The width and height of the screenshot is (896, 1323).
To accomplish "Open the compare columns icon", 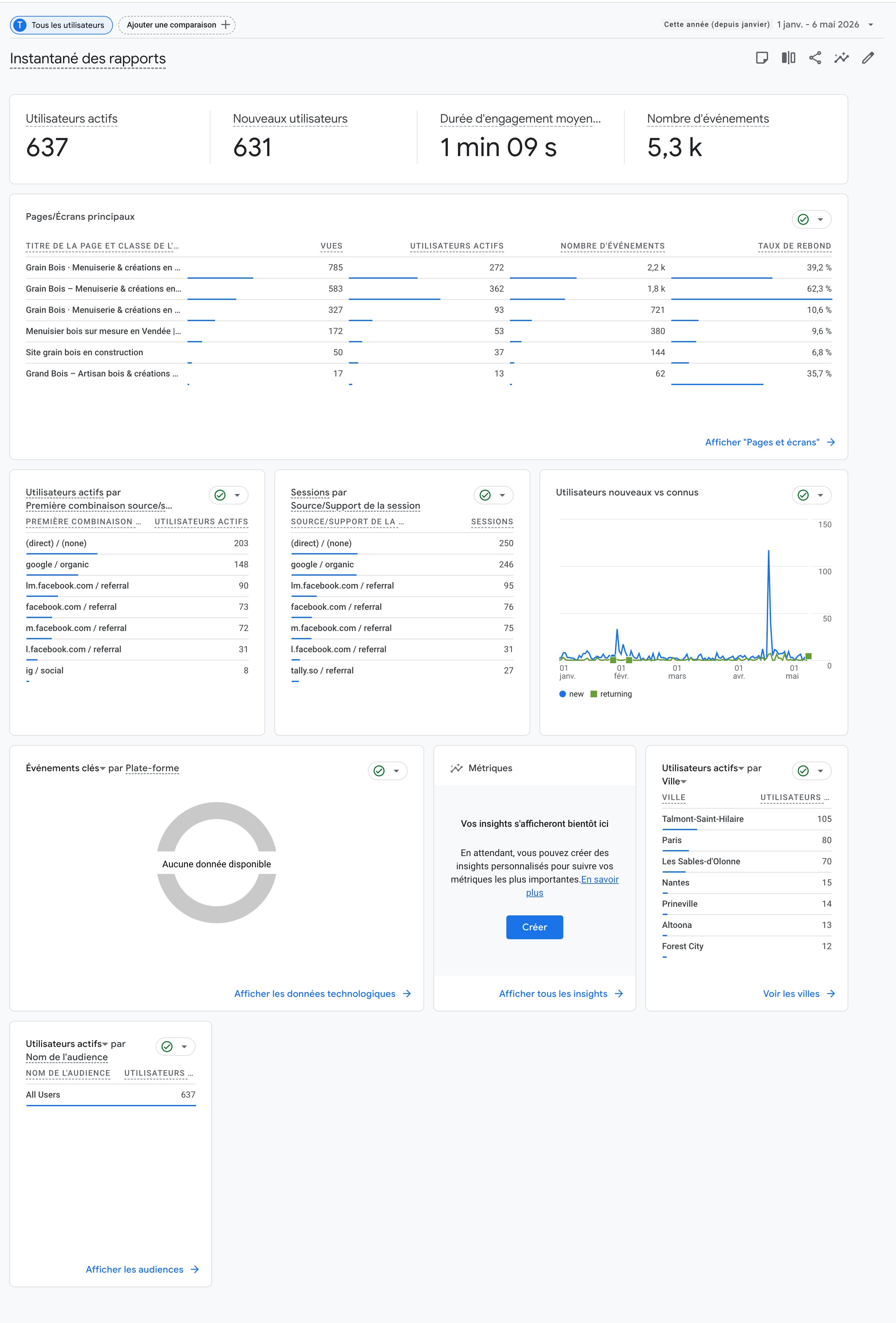I will (x=788, y=58).
